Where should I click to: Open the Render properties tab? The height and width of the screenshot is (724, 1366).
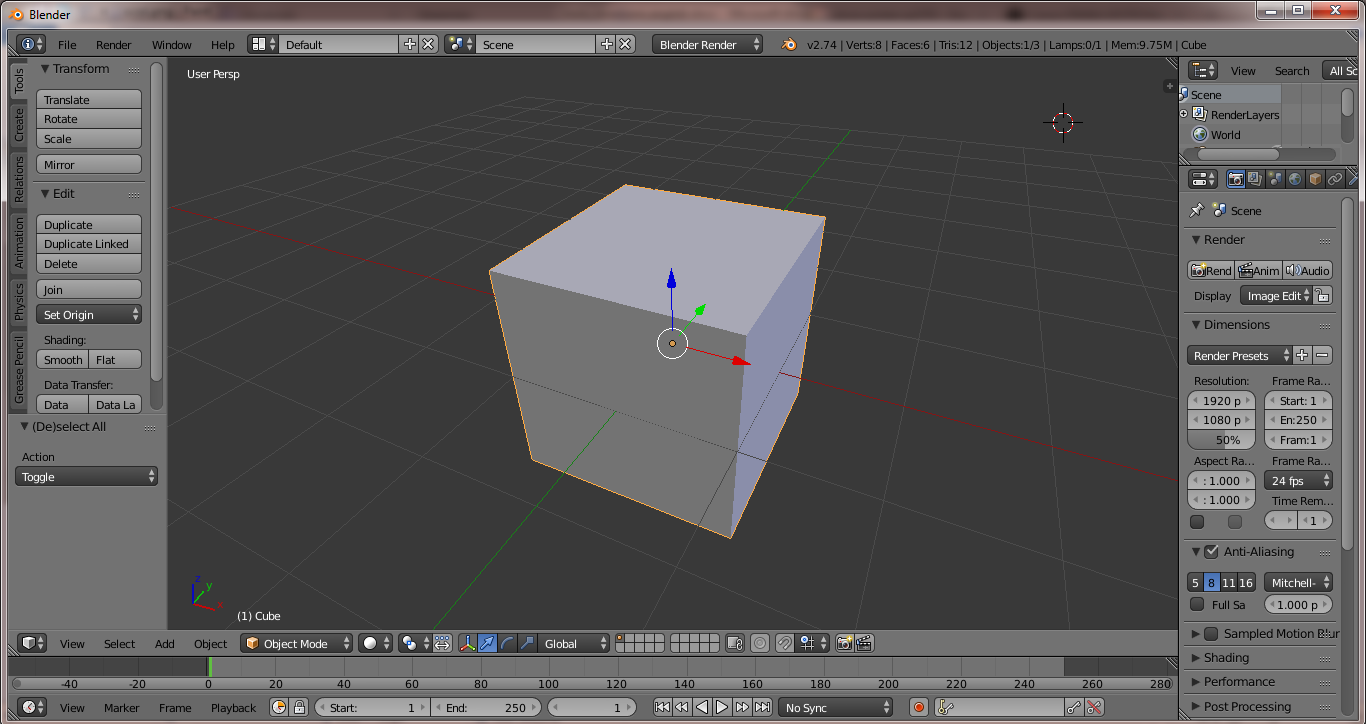click(x=1236, y=179)
